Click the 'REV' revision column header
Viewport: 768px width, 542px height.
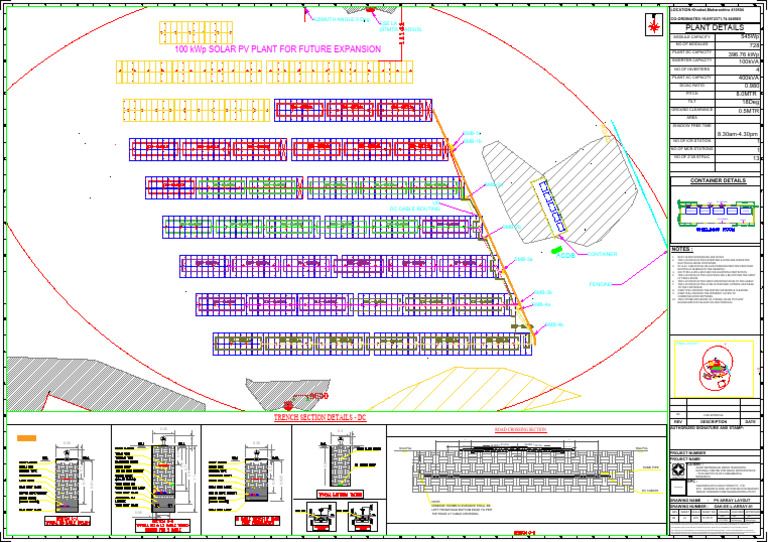[x=678, y=422]
